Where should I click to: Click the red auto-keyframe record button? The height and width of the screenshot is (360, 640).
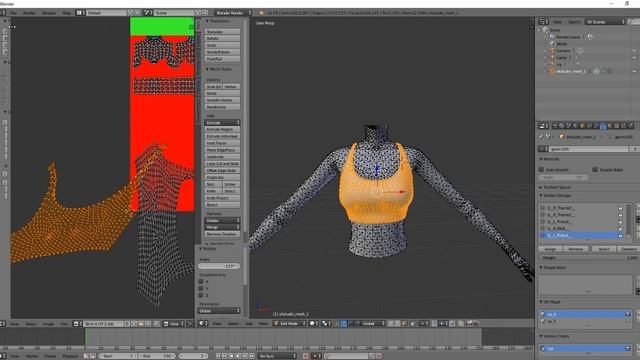click(x=306, y=356)
